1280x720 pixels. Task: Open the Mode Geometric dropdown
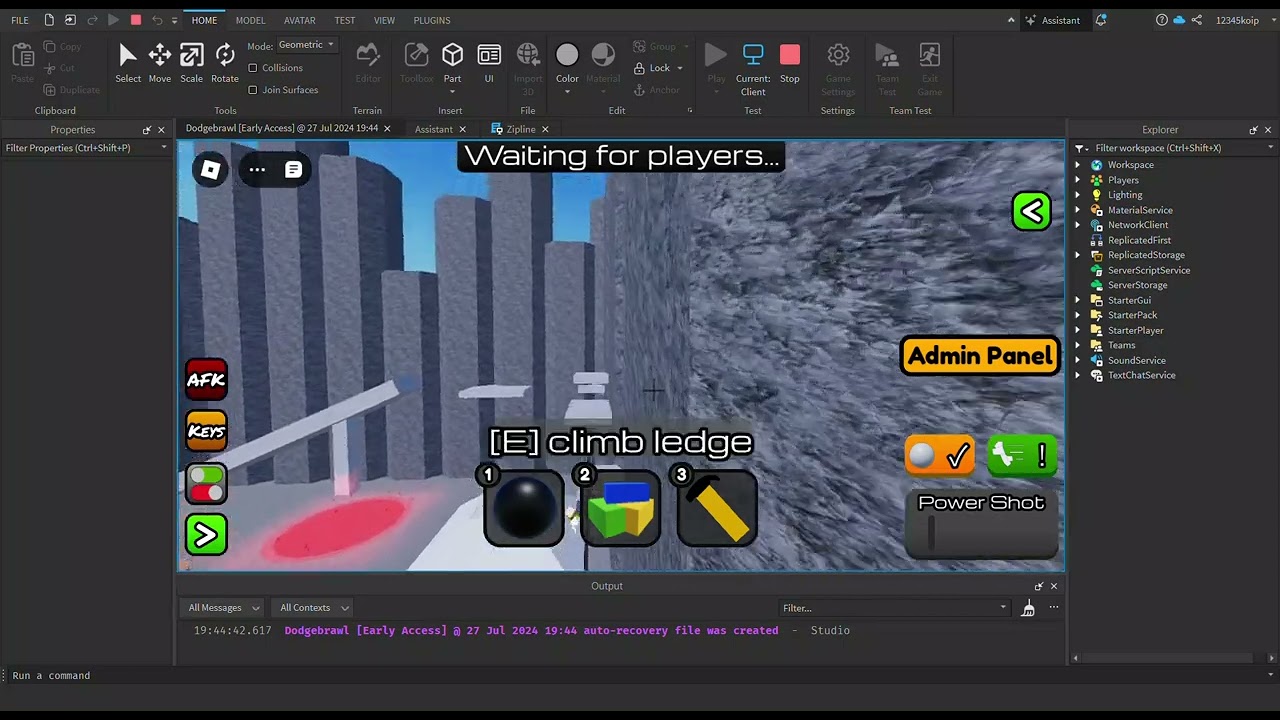point(306,45)
